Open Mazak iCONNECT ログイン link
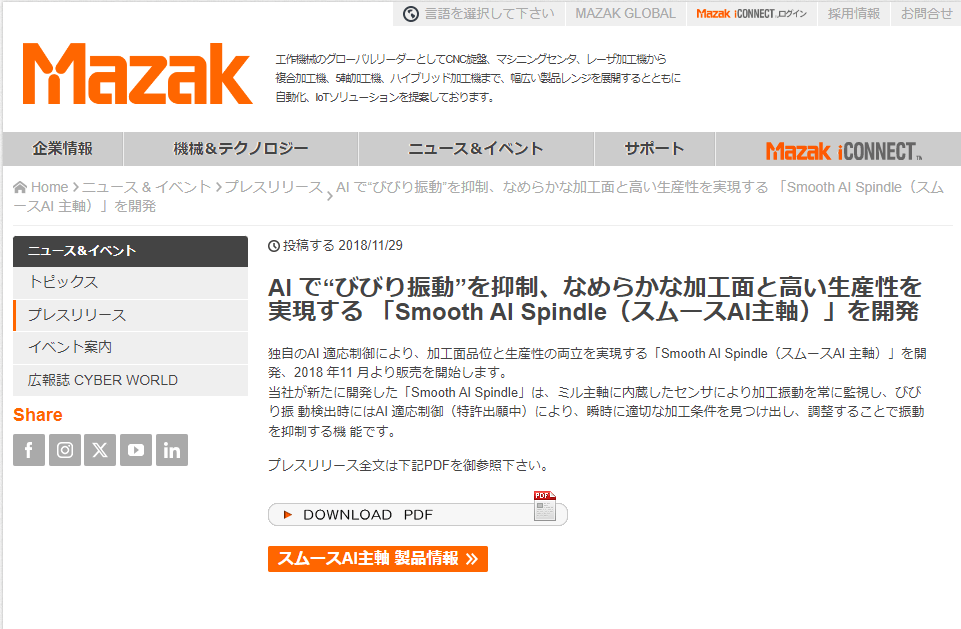Viewport: 961px width, 629px height. (751, 13)
